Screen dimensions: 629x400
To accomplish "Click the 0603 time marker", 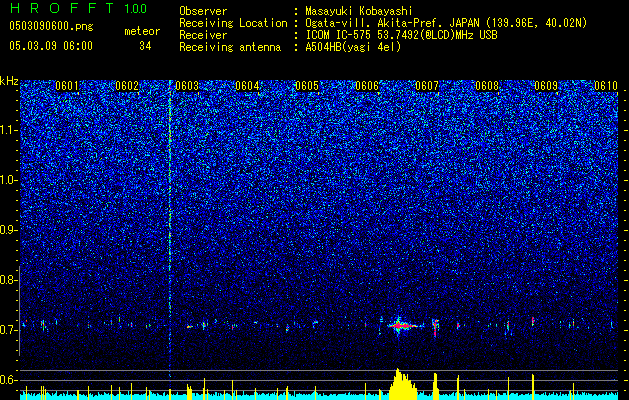I will (x=187, y=86).
